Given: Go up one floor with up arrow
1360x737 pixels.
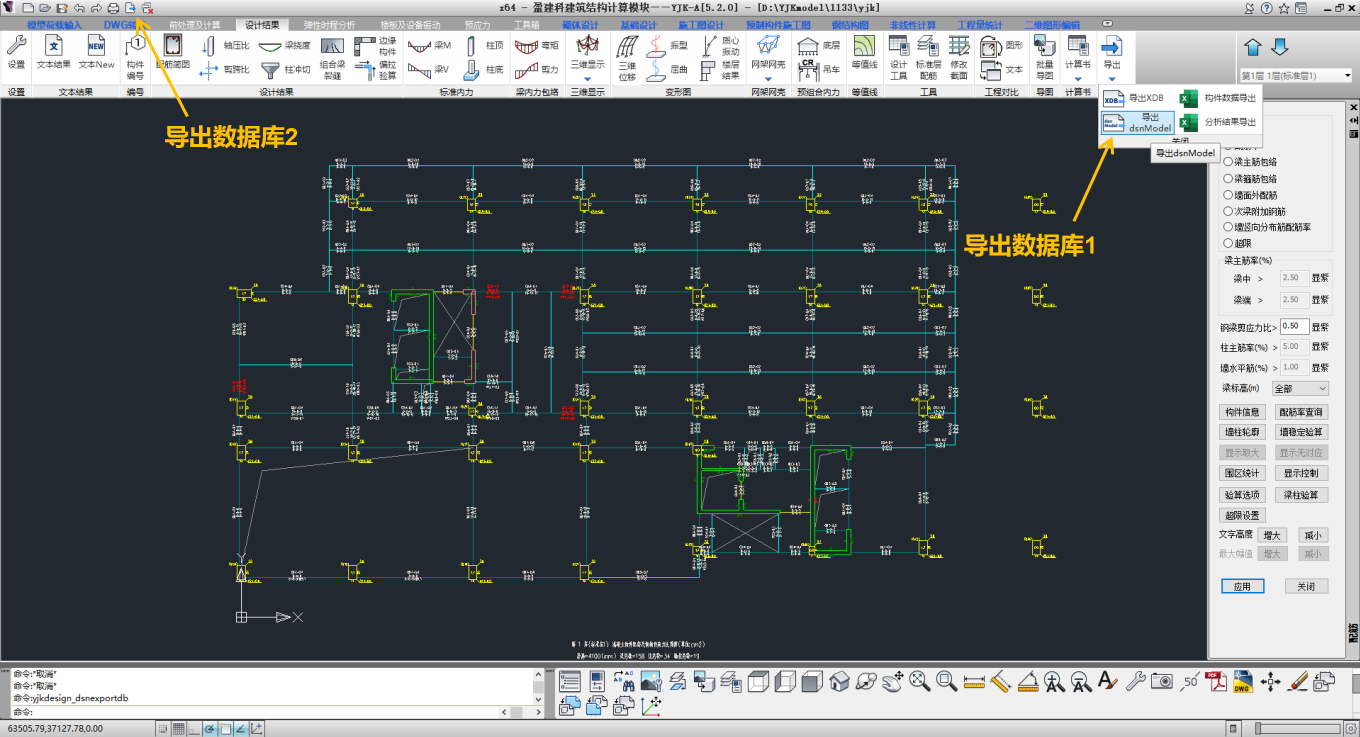Looking at the screenshot, I should click(x=1253, y=48).
